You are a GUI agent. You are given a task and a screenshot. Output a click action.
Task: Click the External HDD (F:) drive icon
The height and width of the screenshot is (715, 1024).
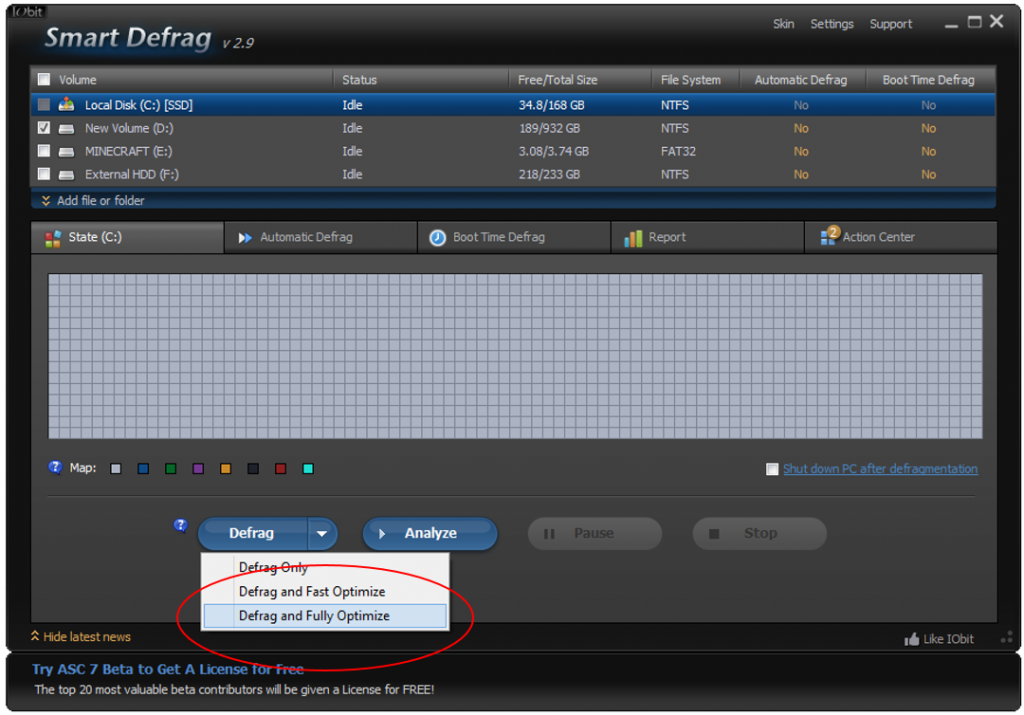(66, 174)
